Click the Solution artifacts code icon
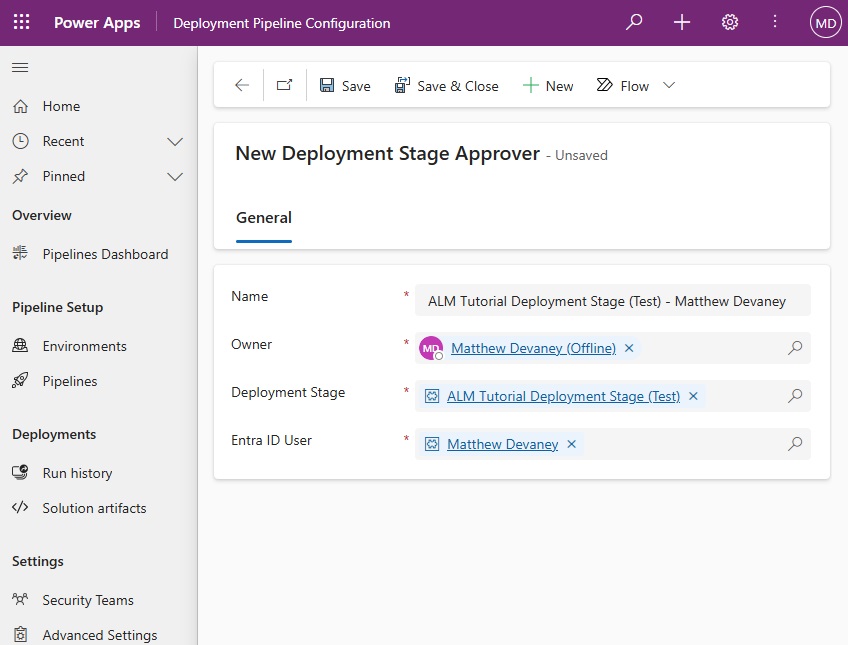The width and height of the screenshot is (848, 645). coord(21,507)
